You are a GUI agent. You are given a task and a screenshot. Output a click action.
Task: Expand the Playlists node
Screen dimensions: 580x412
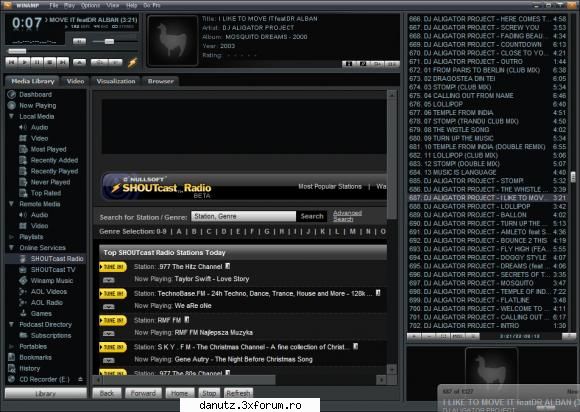(x=11, y=237)
